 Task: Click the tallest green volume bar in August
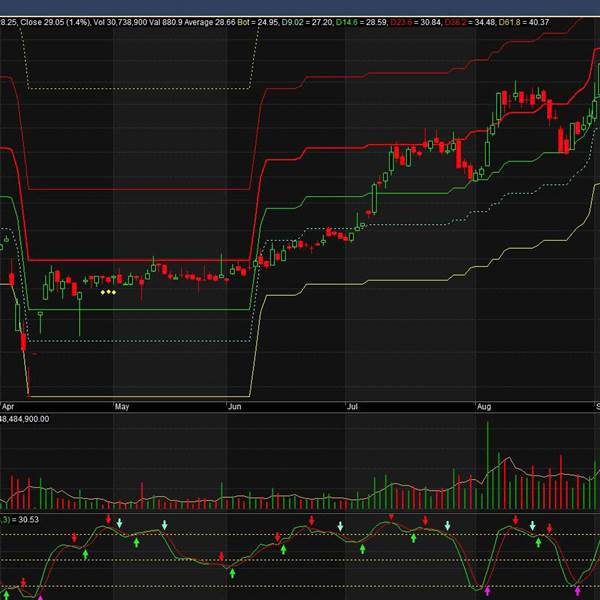point(488,465)
